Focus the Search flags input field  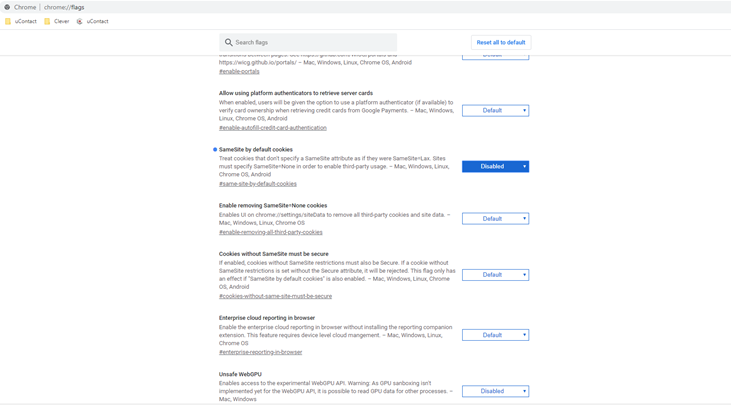(x=312, y=43)
